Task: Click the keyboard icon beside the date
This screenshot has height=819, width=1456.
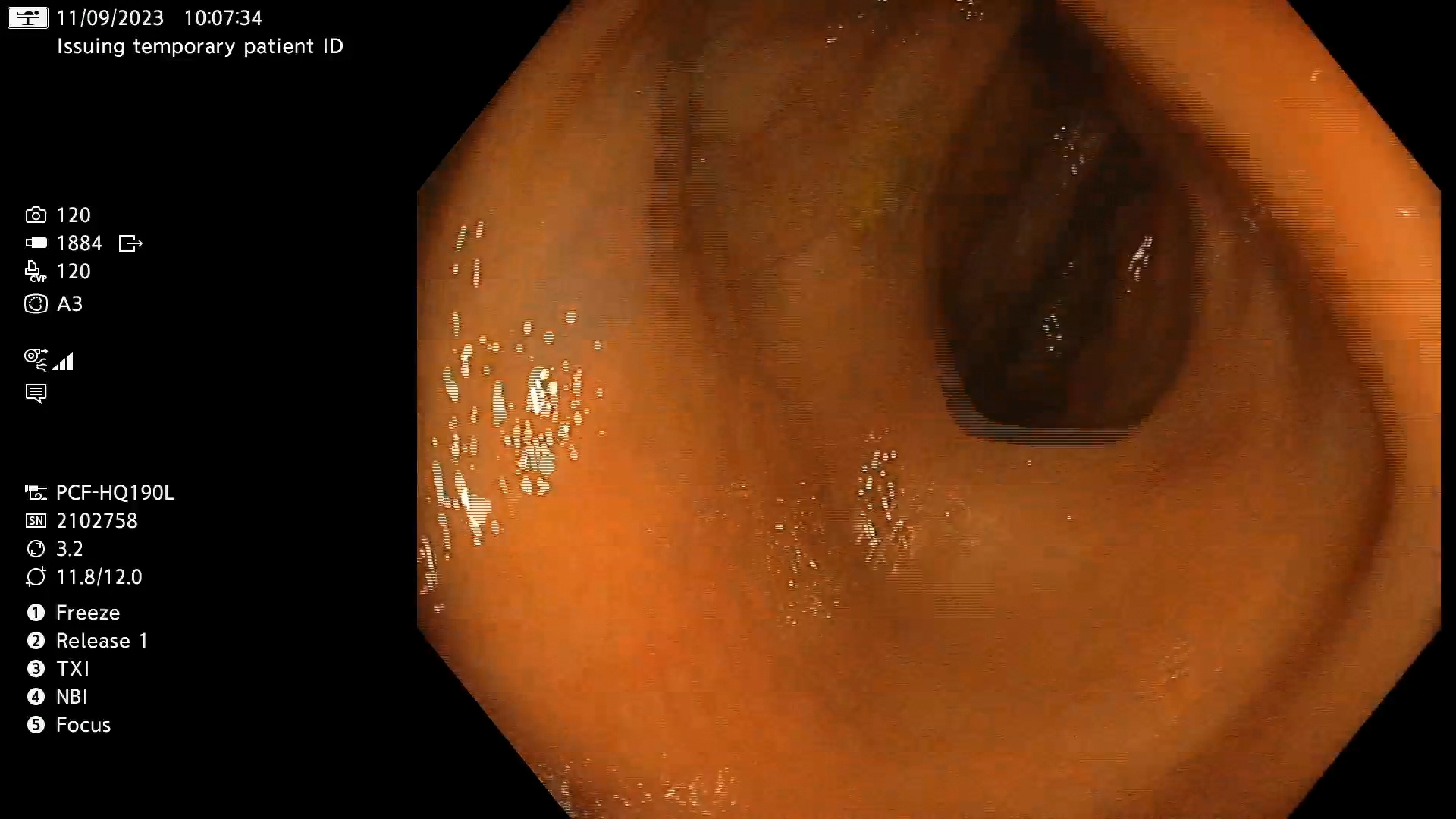Action: pos(28,17)
